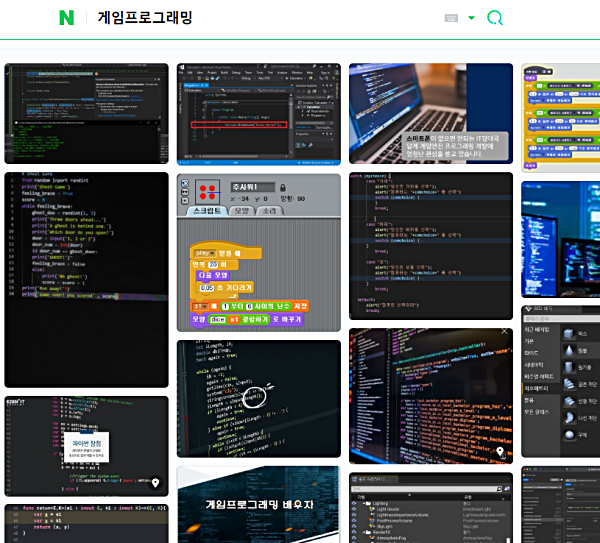Open the func return code thumbnail at bottom left

86,523
